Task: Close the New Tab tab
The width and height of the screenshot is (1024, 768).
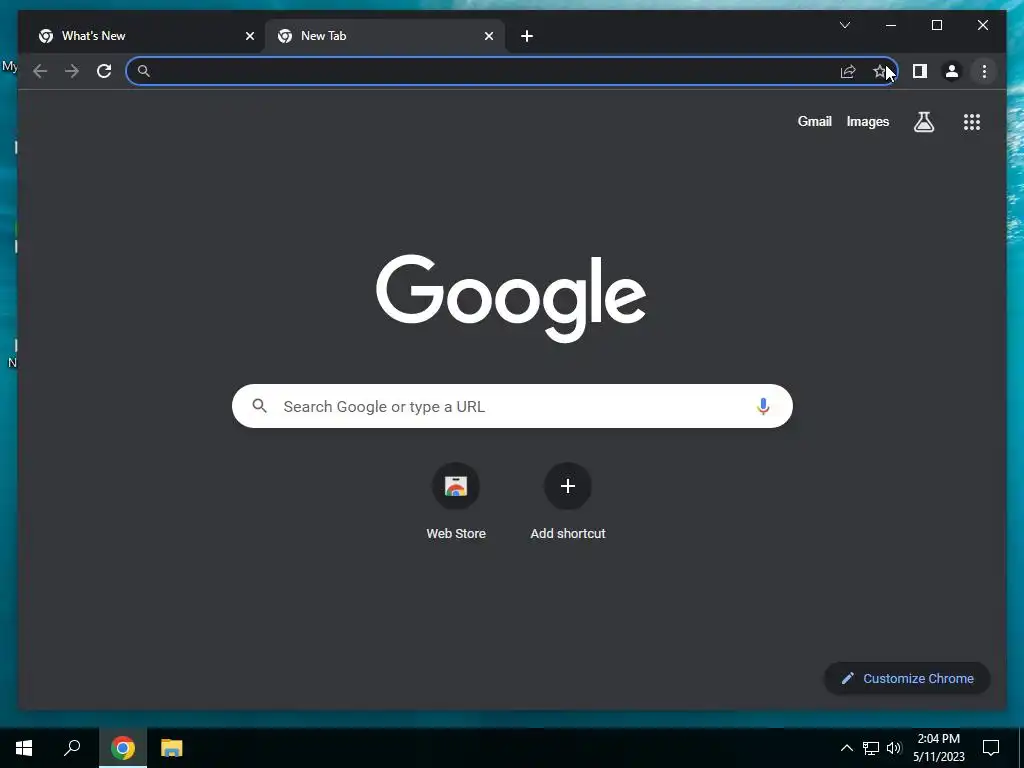Action: pos(488,36)
